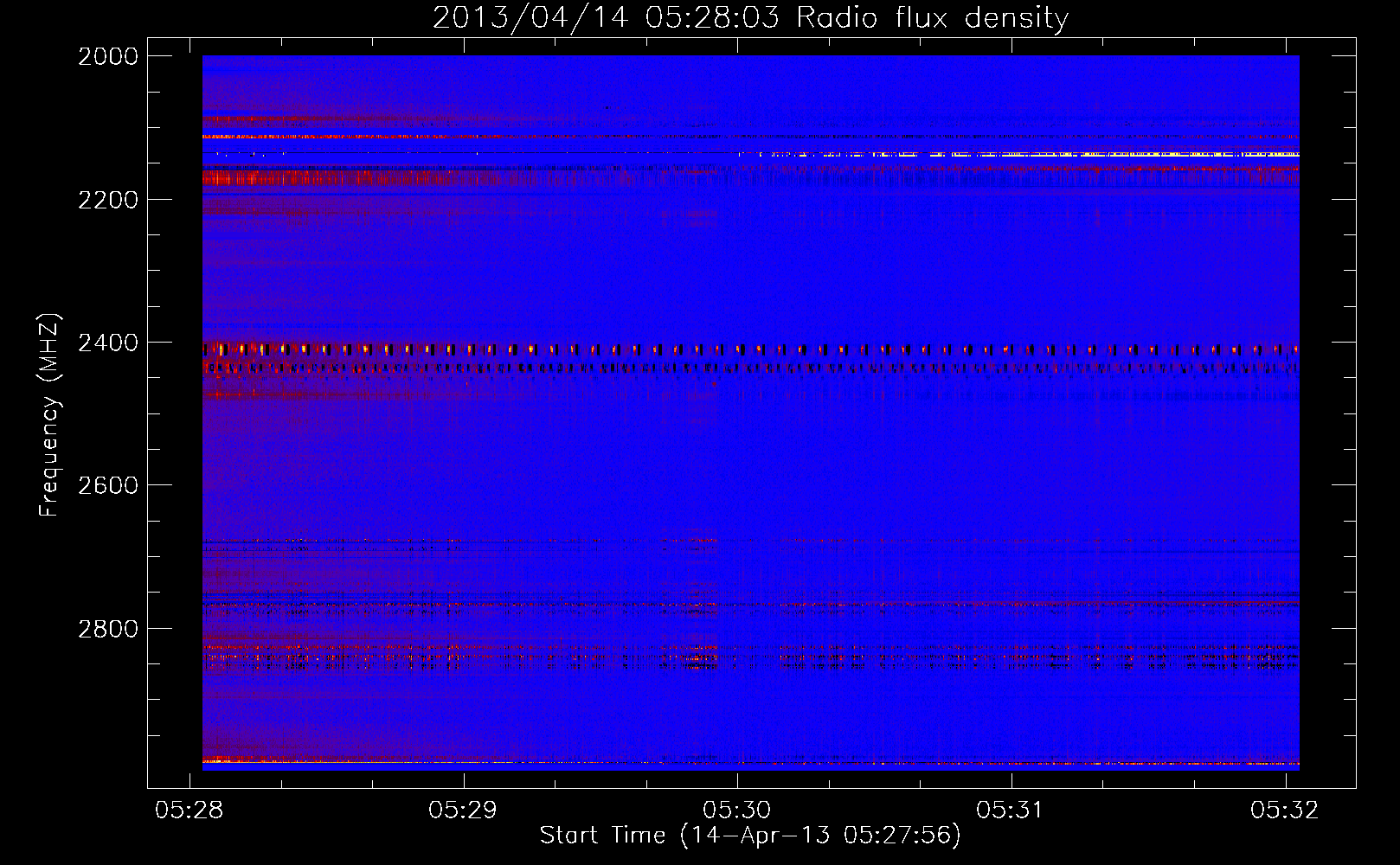Click the "Frequency (MHZ)" axis title

coord(50,415)
